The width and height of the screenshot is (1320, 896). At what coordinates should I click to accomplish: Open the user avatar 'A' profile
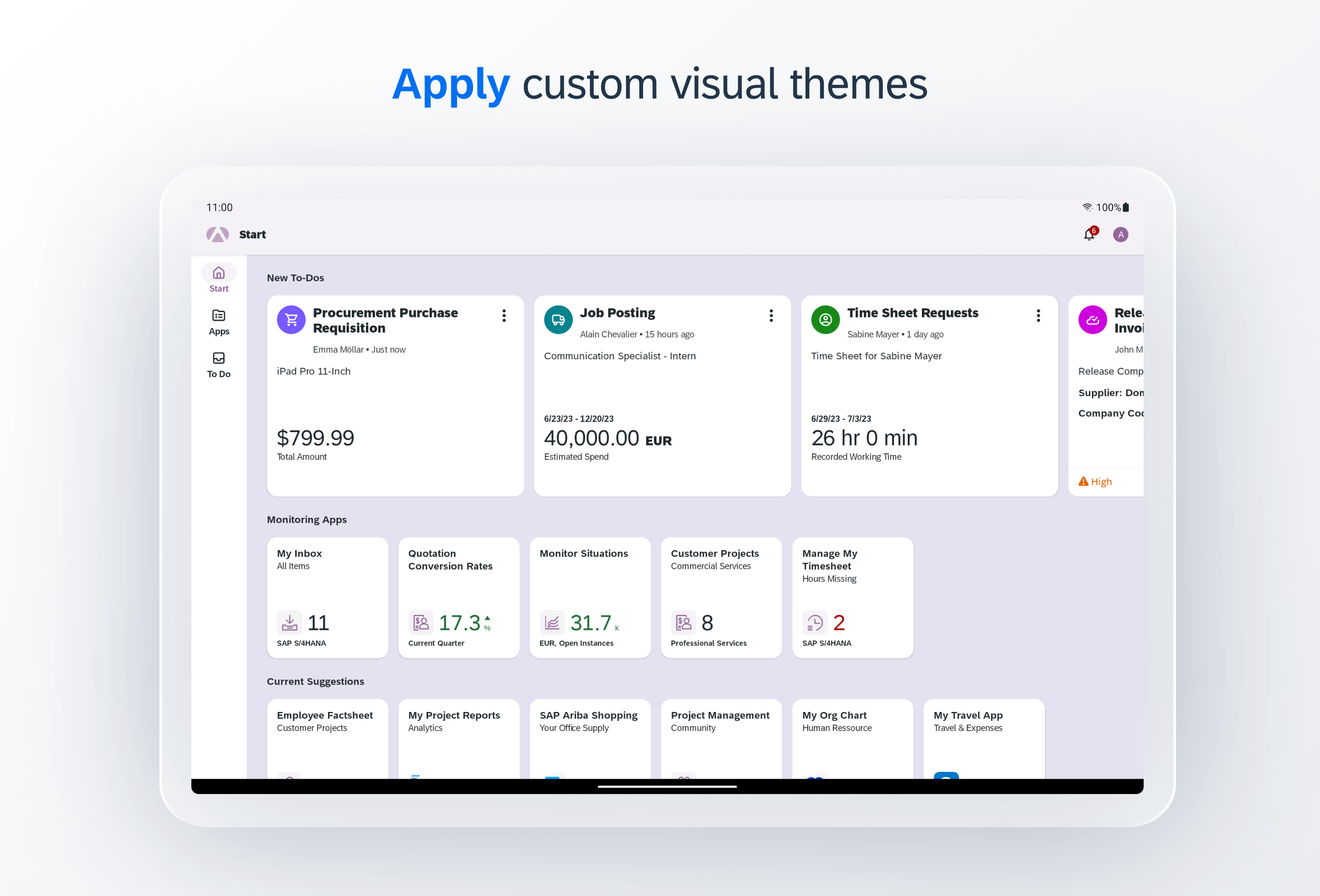click(1120, 234)
